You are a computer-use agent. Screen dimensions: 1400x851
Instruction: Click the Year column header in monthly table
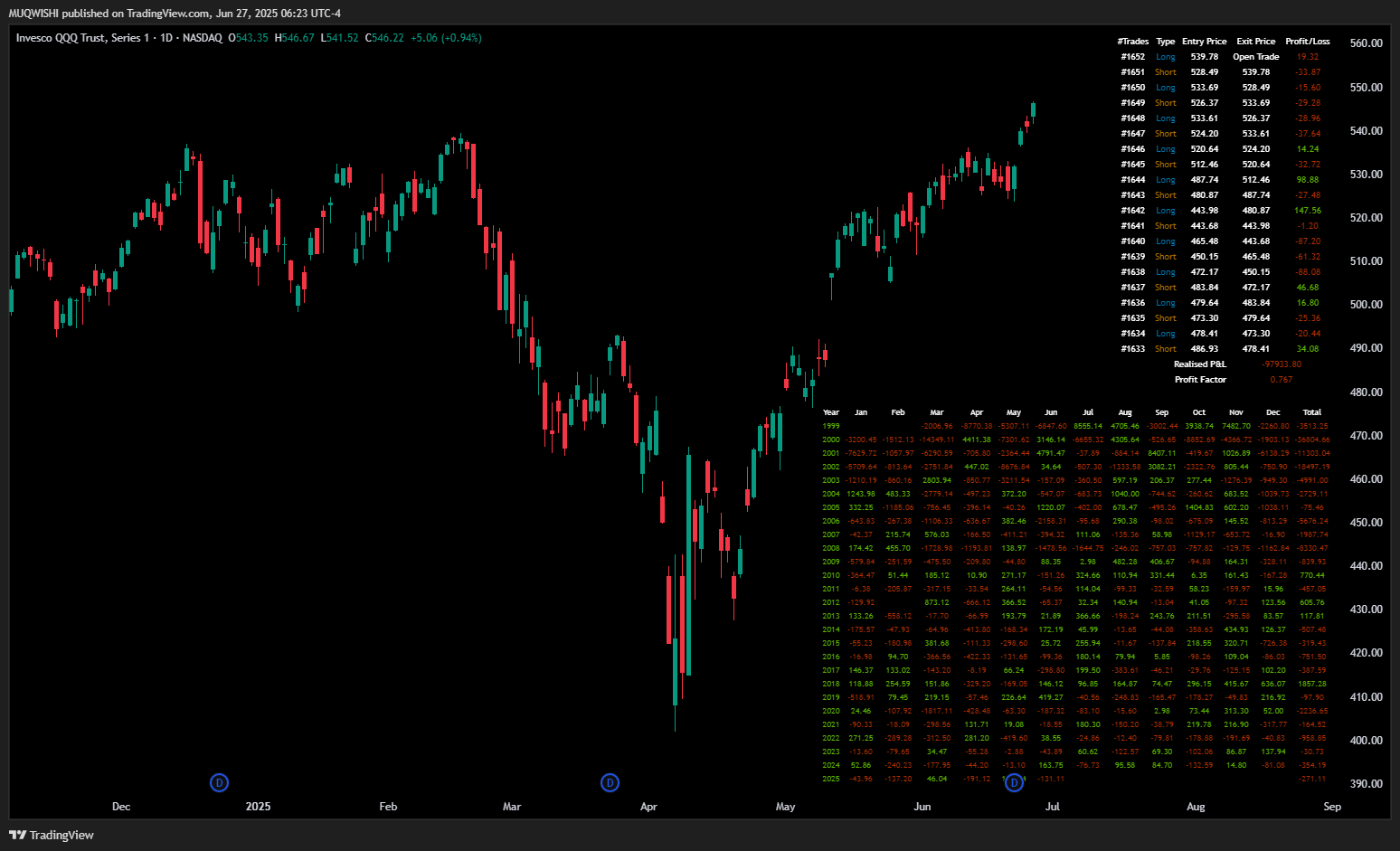coord(831,412)
